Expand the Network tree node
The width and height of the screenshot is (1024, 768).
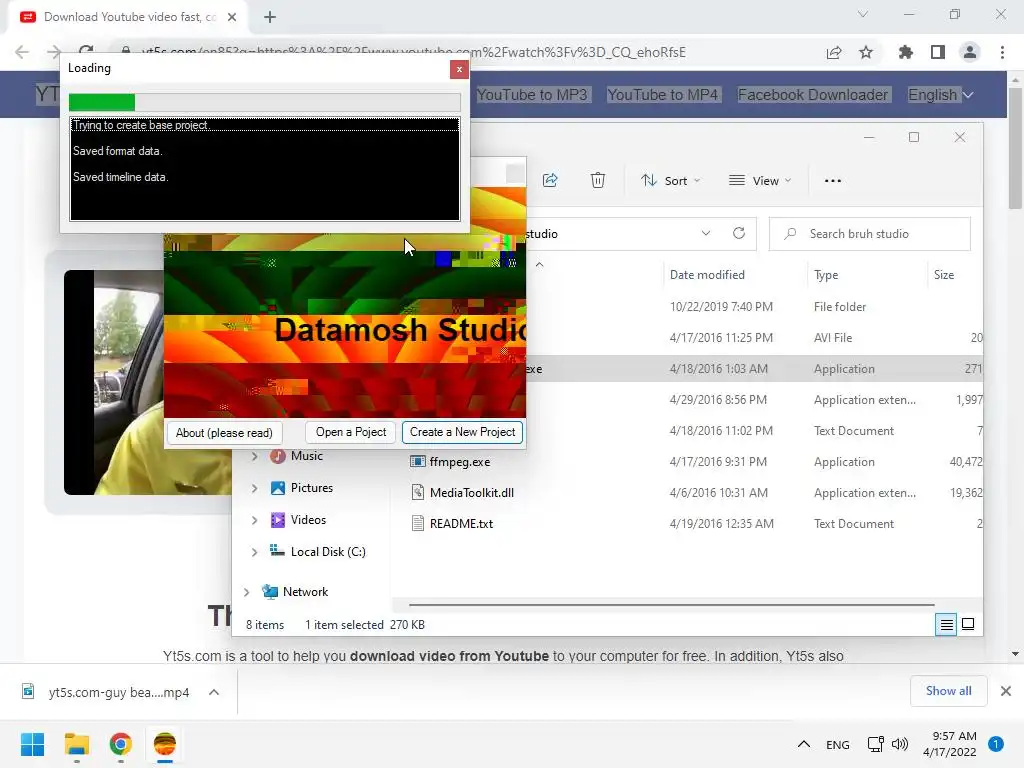point(246,592)
